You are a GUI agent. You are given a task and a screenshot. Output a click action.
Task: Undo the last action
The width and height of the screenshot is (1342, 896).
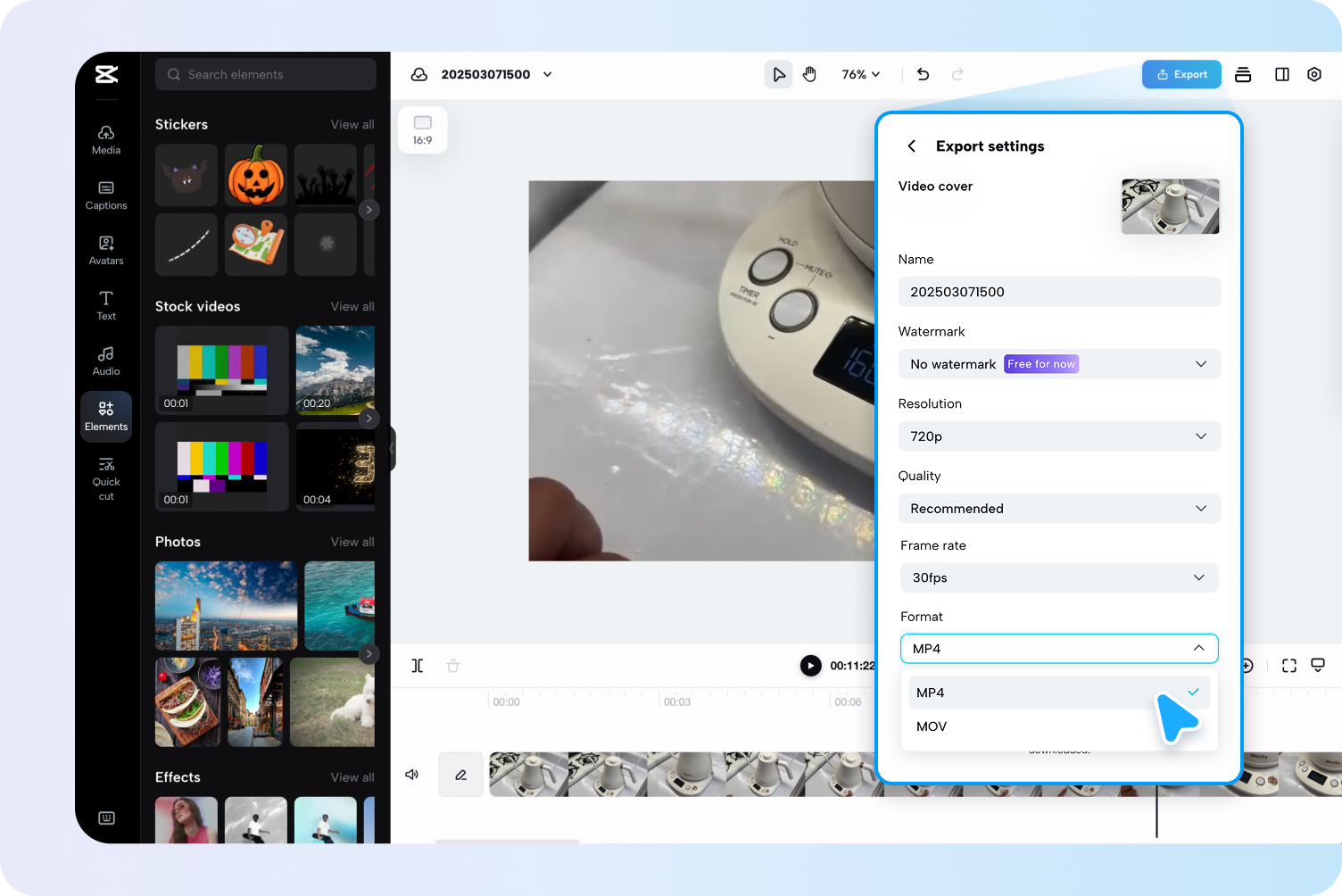click(924, 75)
